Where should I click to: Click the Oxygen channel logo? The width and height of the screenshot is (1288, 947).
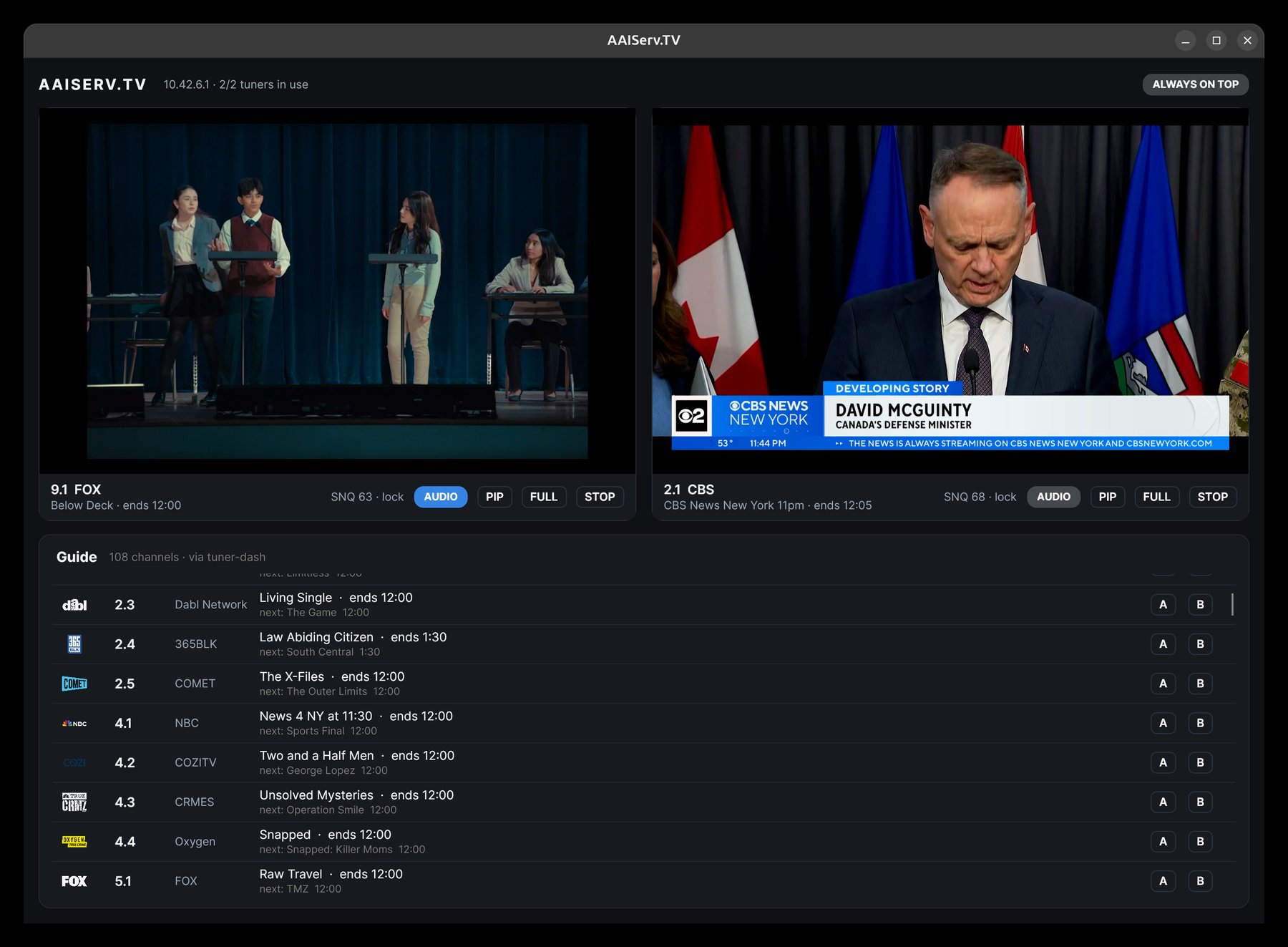(x=74, y=842)
